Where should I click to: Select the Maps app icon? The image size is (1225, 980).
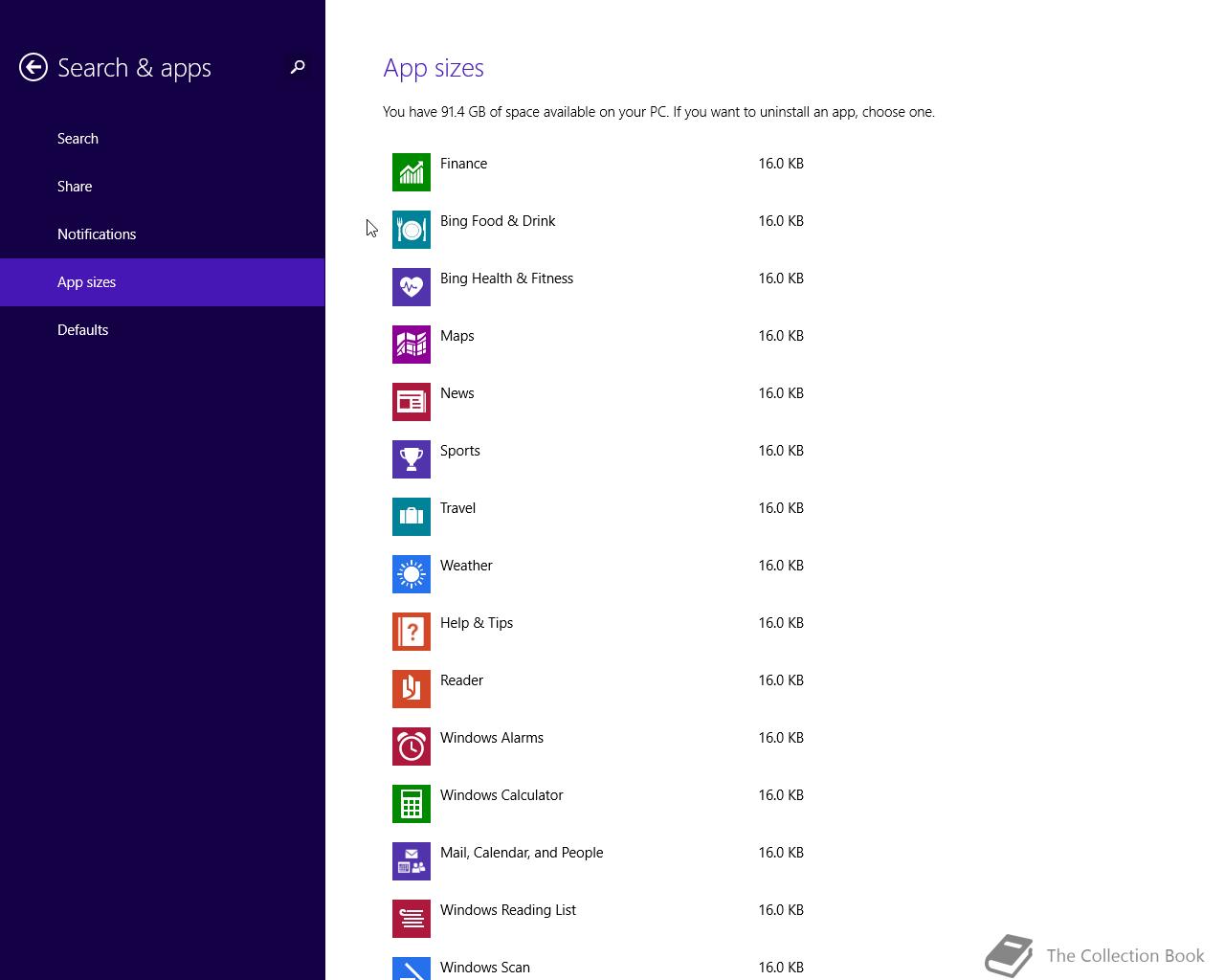point(412,345)
